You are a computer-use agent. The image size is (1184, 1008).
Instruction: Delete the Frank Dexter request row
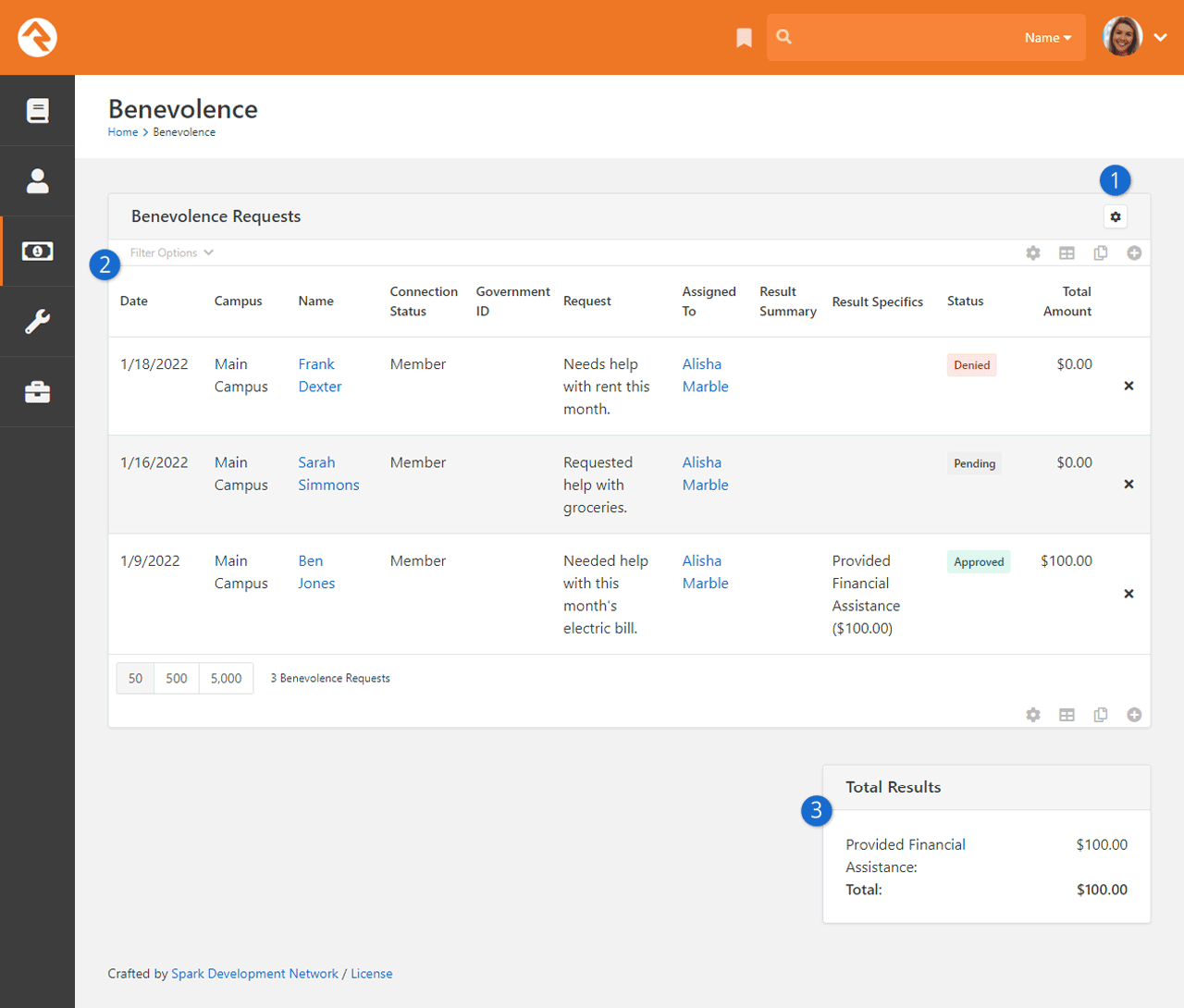tap(1128, 387)
